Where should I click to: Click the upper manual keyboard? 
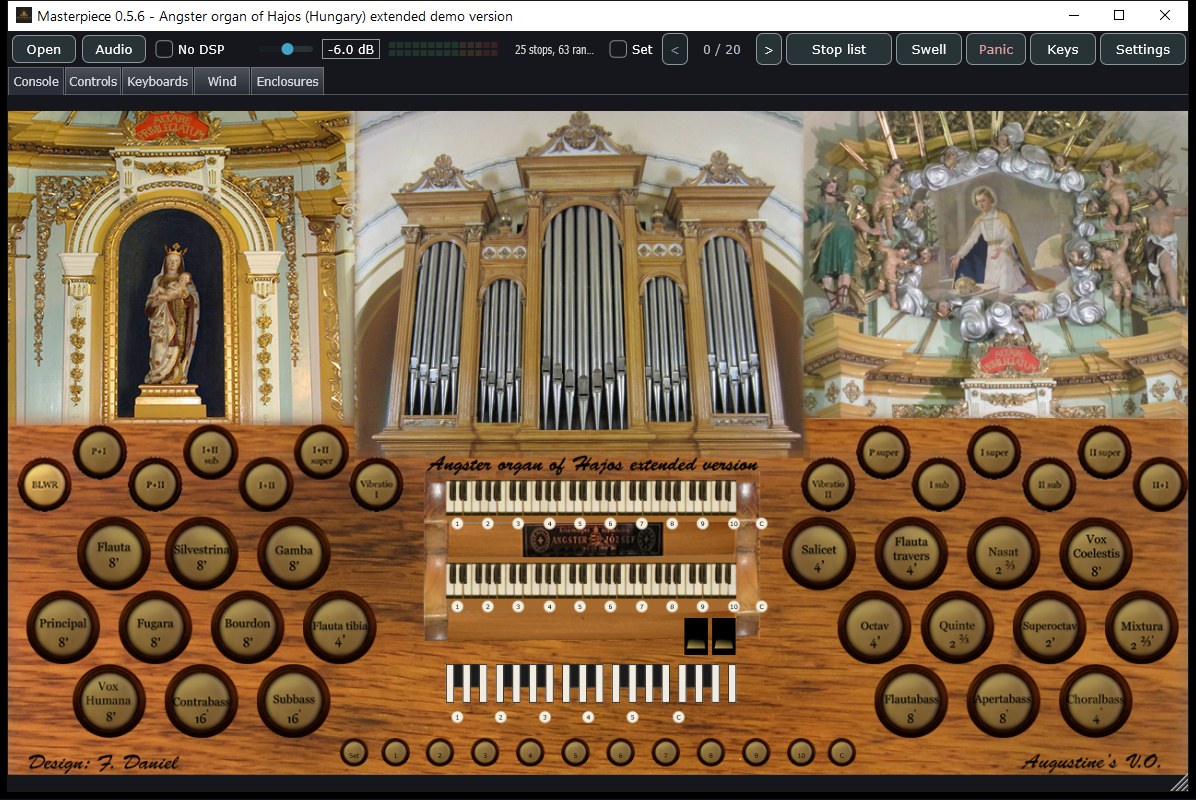[591, 497]
